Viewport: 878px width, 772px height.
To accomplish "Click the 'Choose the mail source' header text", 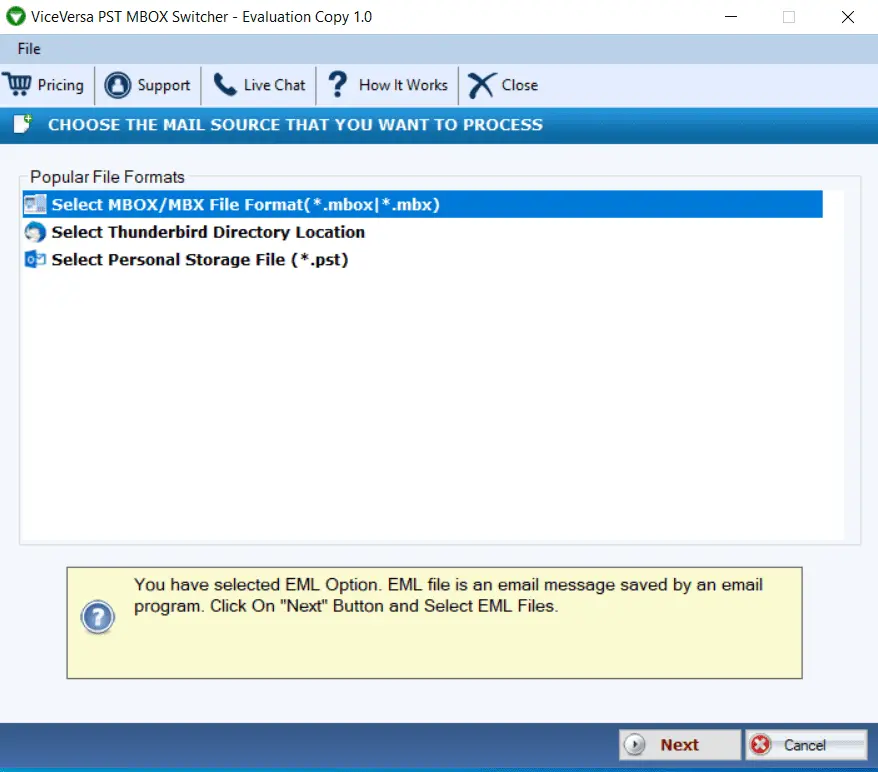I will [295, 125].
